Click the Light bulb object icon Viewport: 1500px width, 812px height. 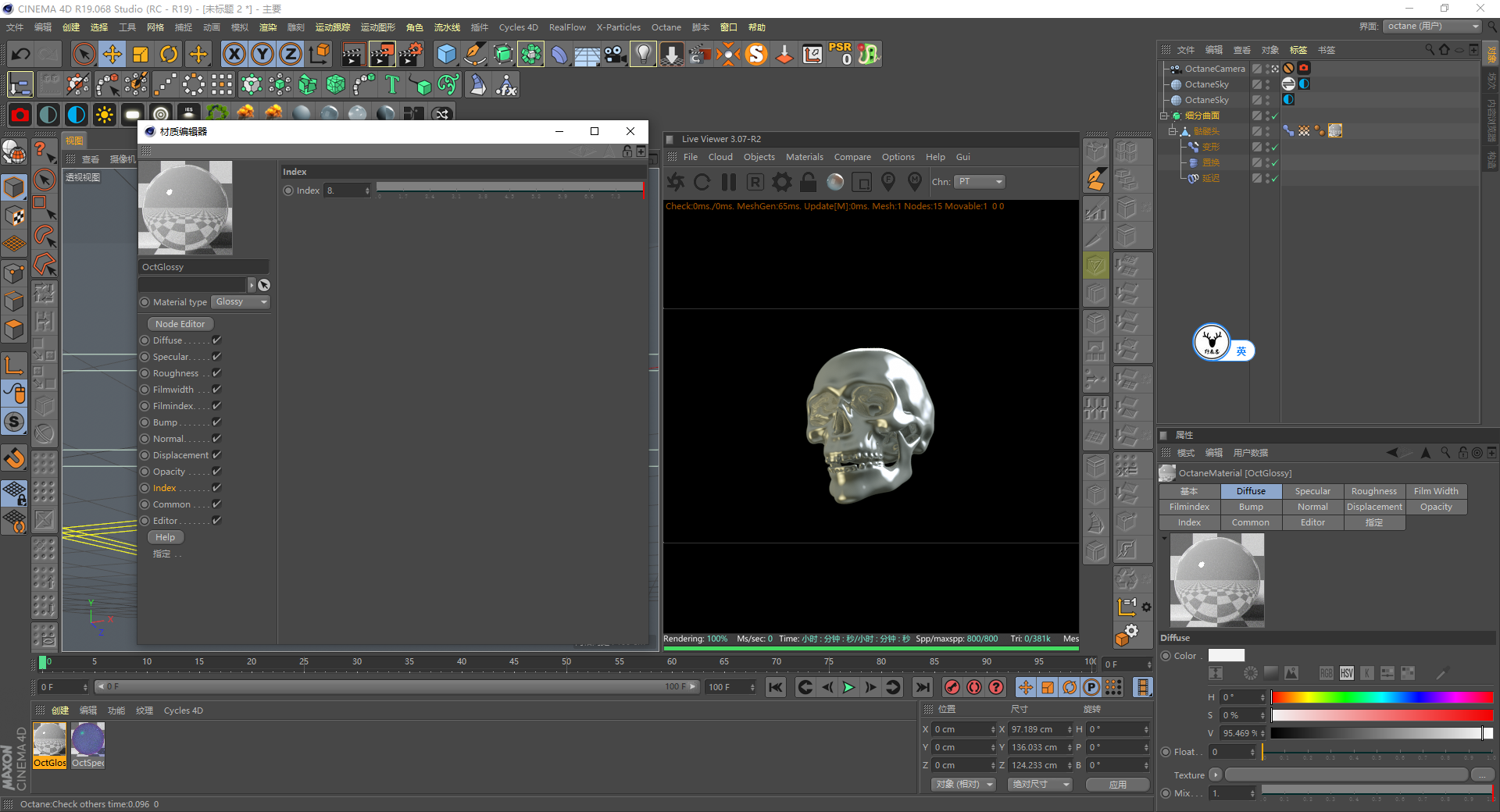(x=643, y=54)
